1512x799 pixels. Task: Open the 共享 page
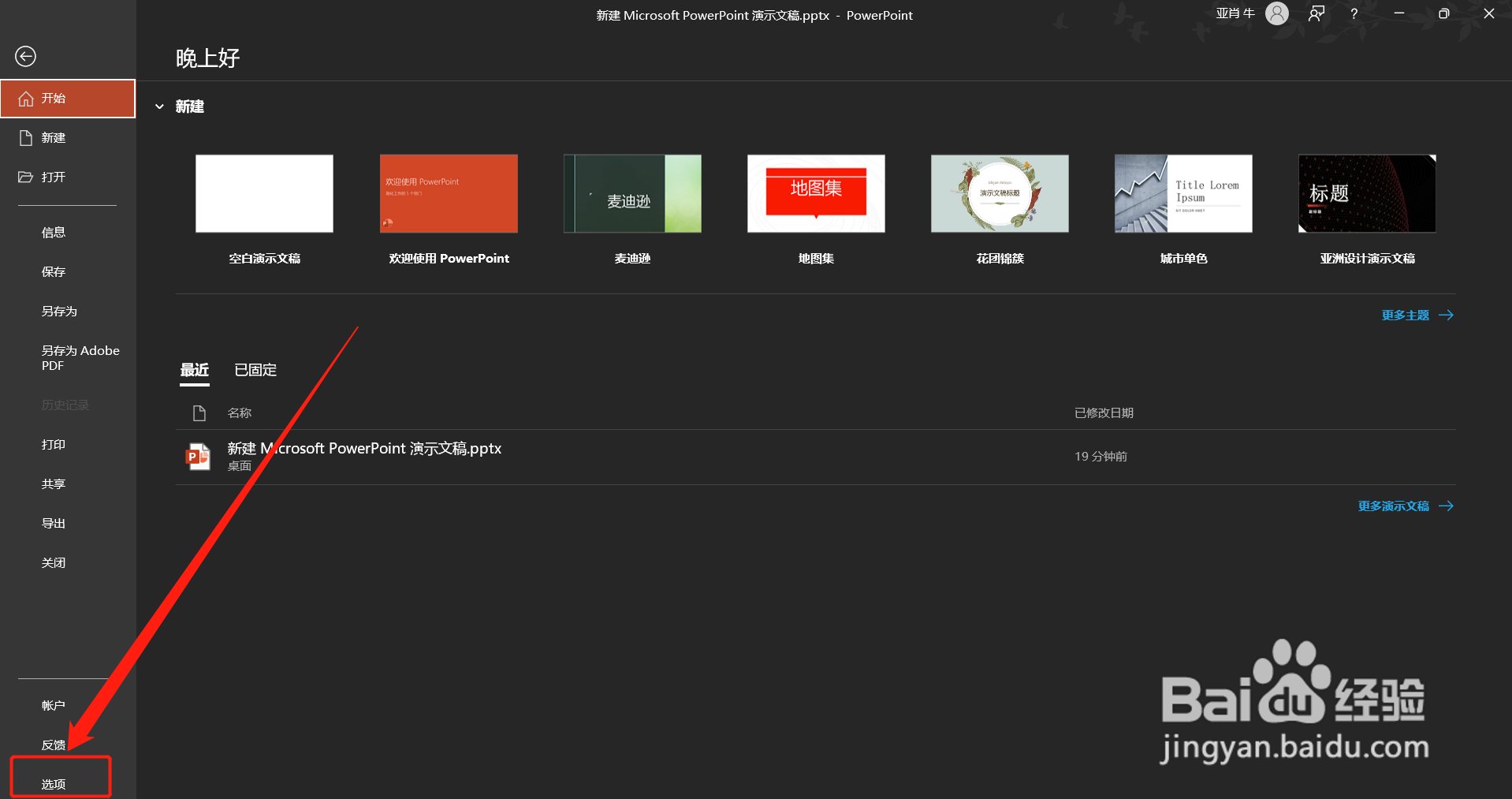click(x=68, y=484)
